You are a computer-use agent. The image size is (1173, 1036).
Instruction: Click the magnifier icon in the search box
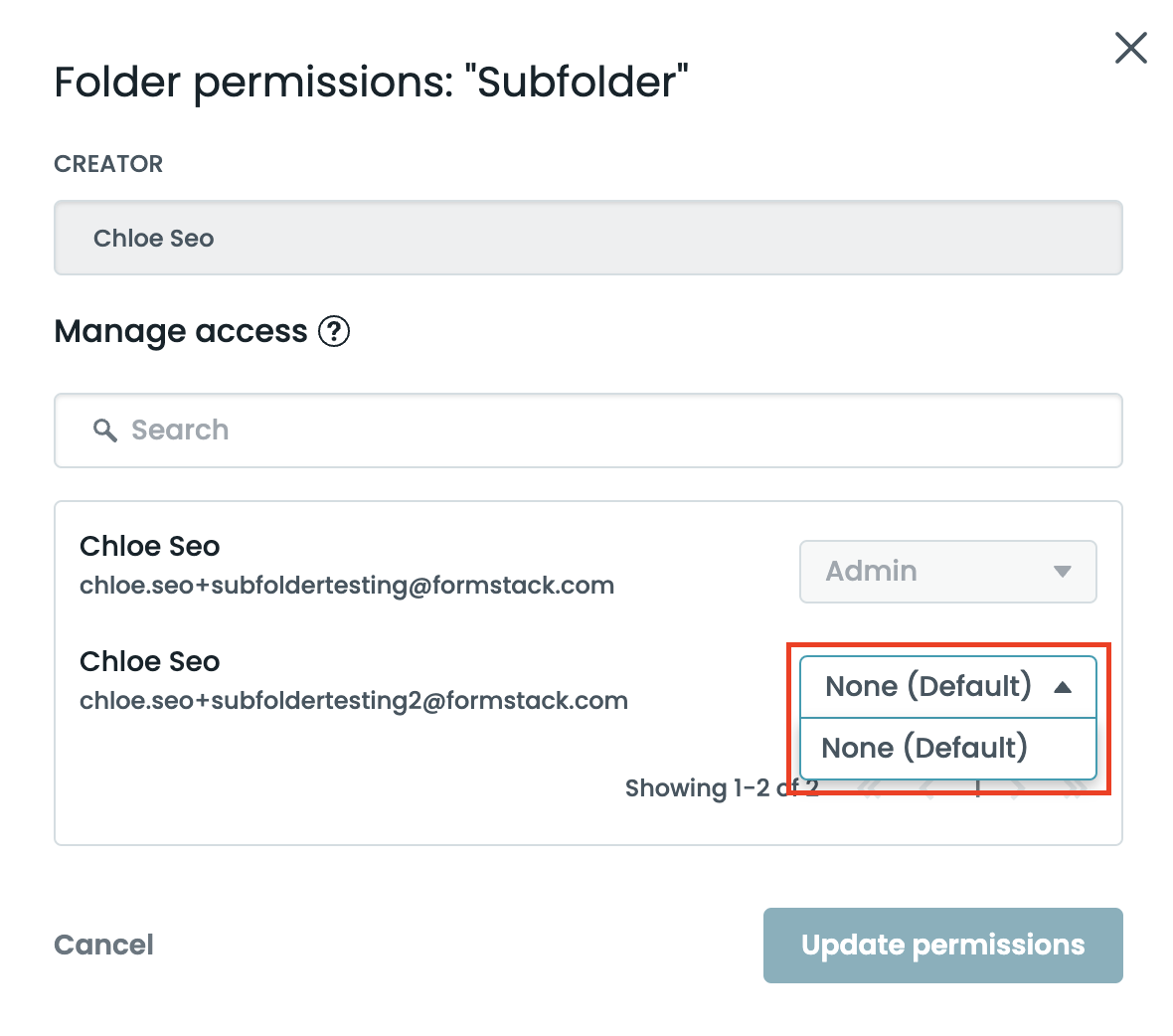point(104,431)
